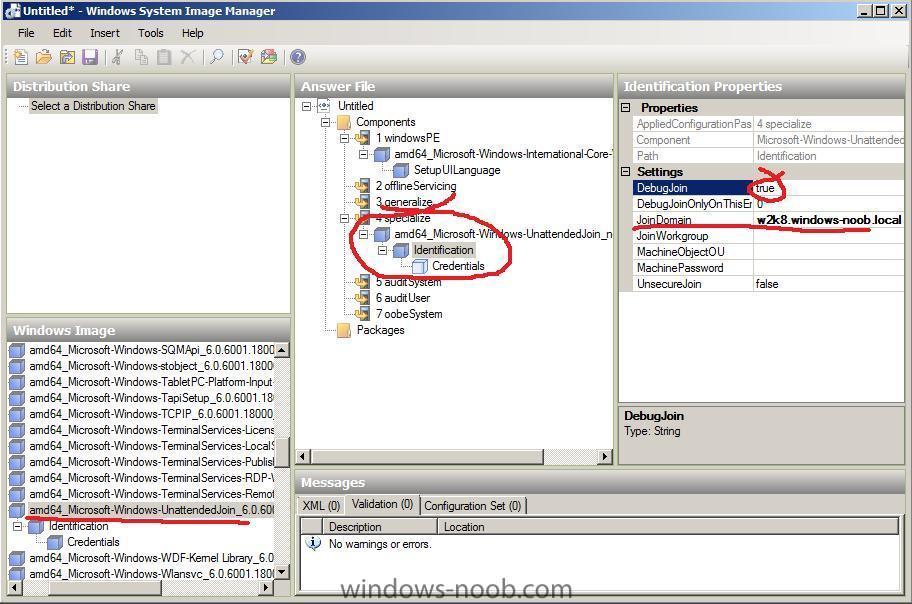The width and height of the screenshot is (912, 604).
Task: Click the Location column header
Action: 668,527
